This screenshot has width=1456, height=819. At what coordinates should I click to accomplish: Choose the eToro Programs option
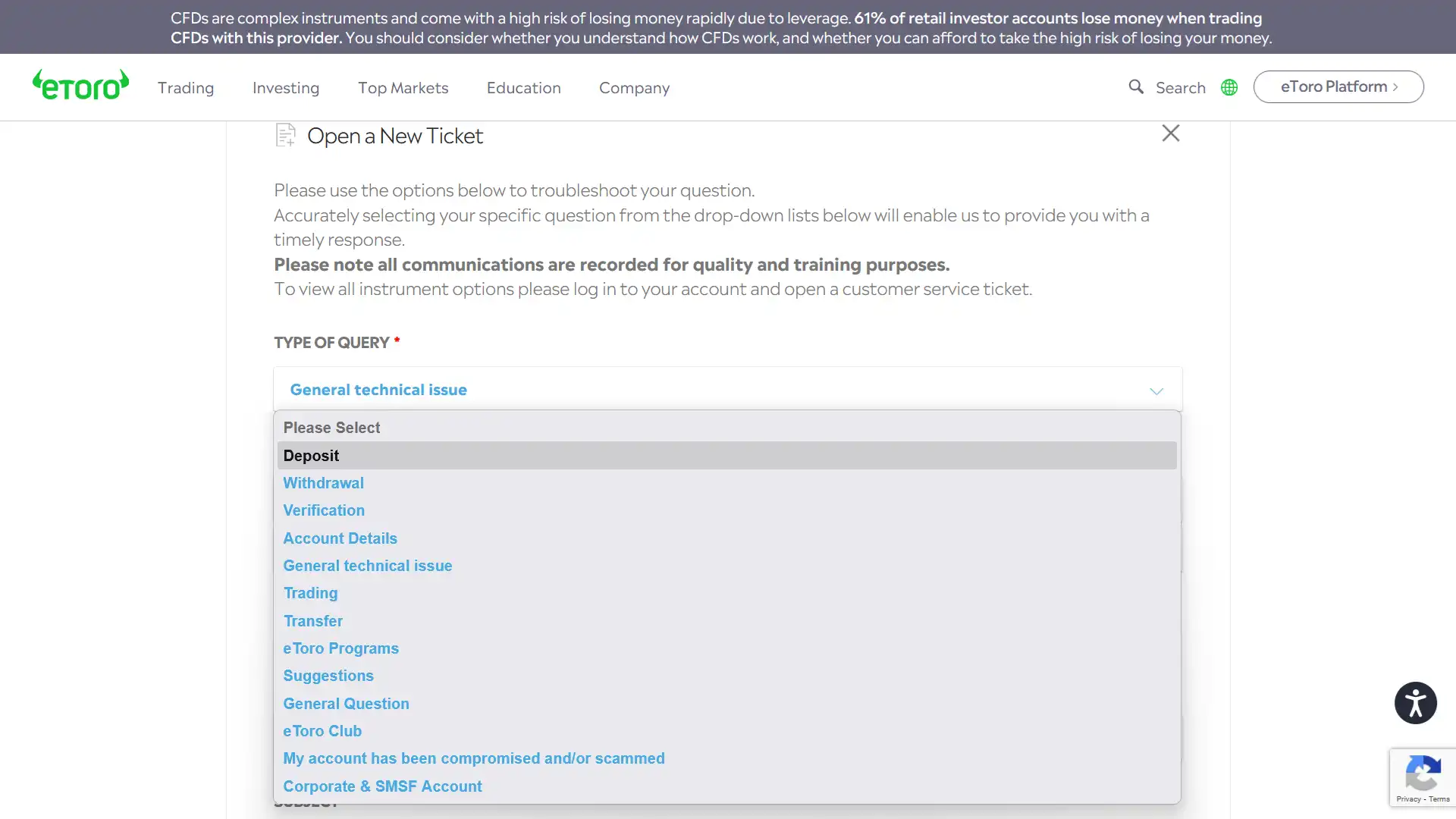(x=727, y=648)
